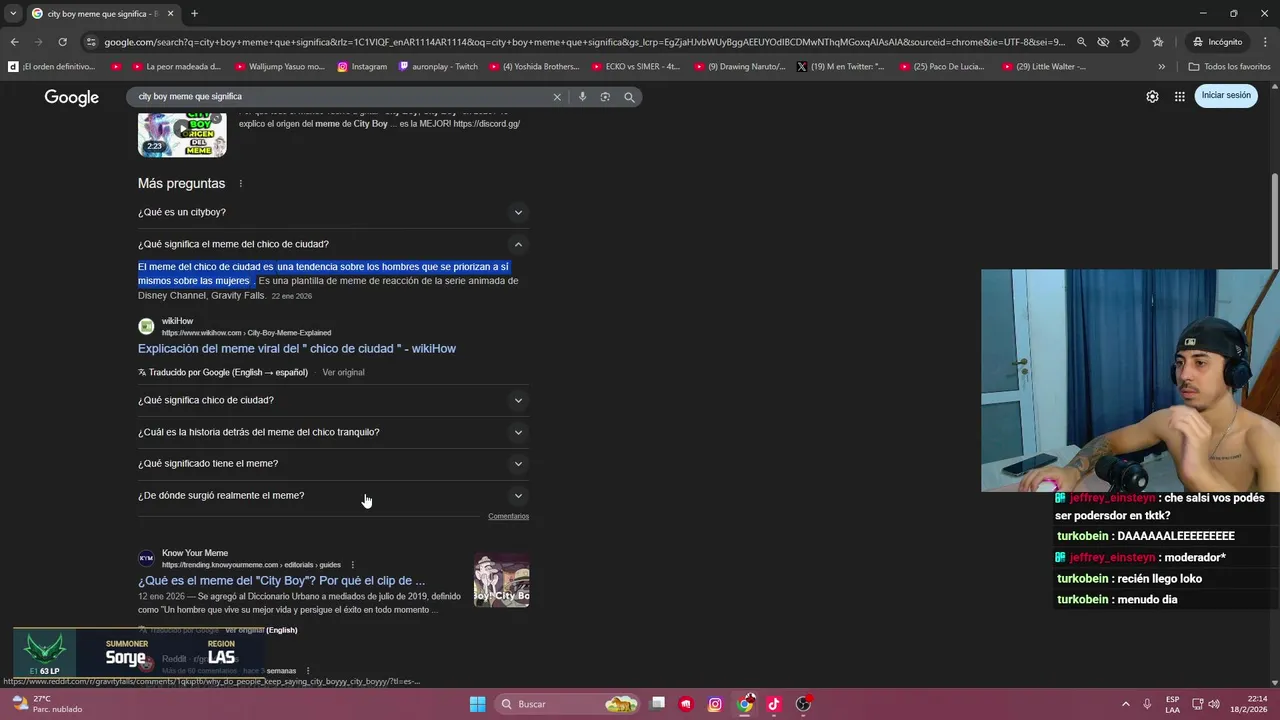Open the taskbar microphone indicator
Image resolution: width=1280 pixels, height=720 pixels.
1147,704
